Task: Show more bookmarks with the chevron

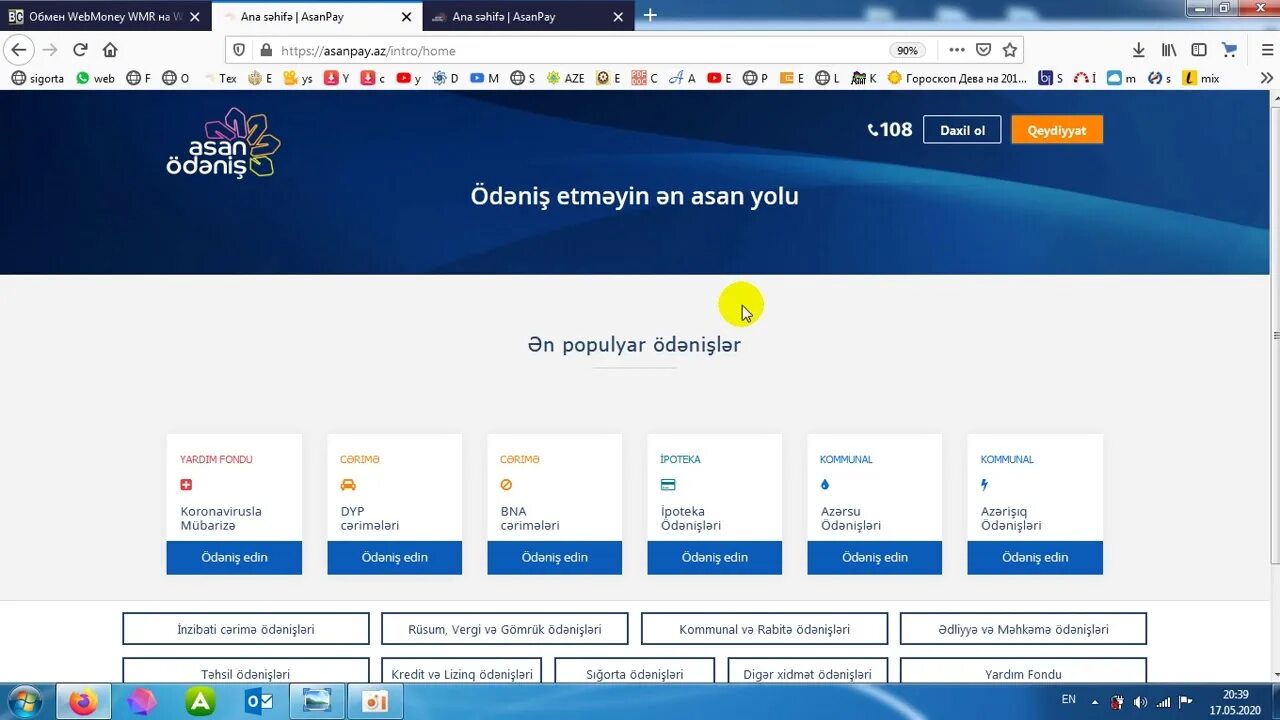Action: tap(1266, 78)
